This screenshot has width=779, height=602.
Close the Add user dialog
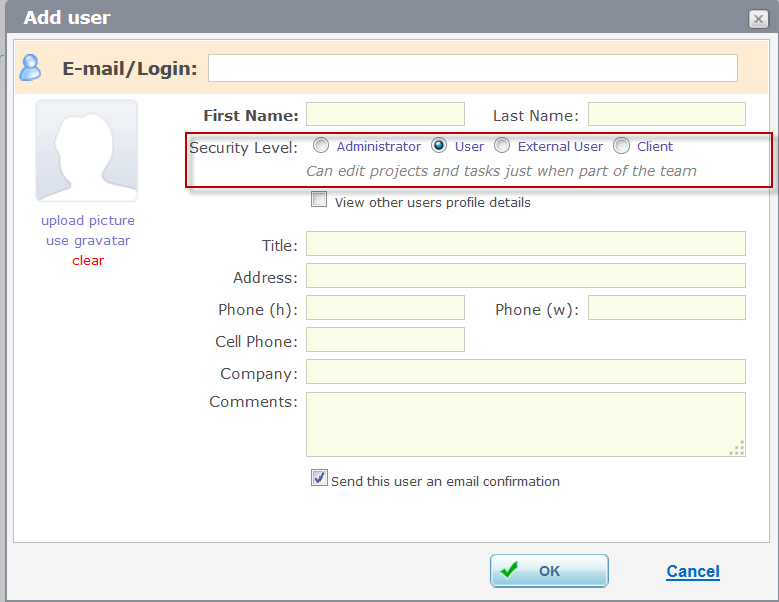tap(758, 19)
